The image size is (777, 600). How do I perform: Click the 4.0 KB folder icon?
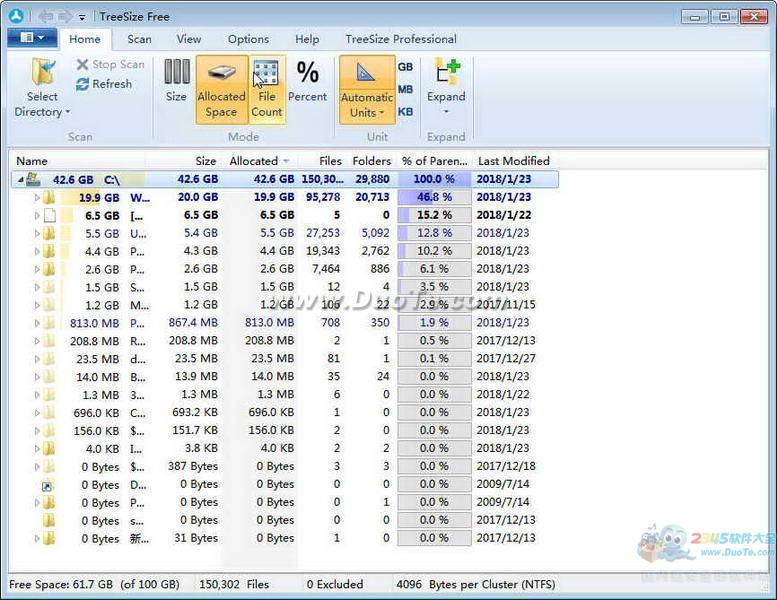coord(49,448)
